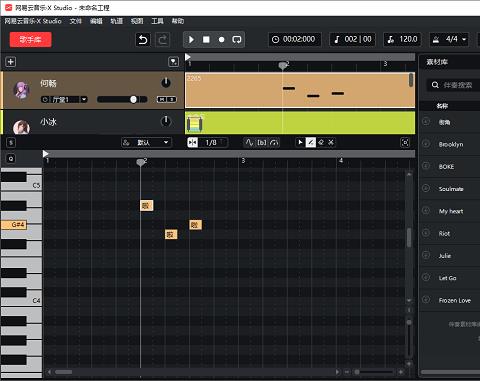Preview the Soulmate accompaniment play icon
Viewport: 480px width, 381px height.
(x=426, y=188)
